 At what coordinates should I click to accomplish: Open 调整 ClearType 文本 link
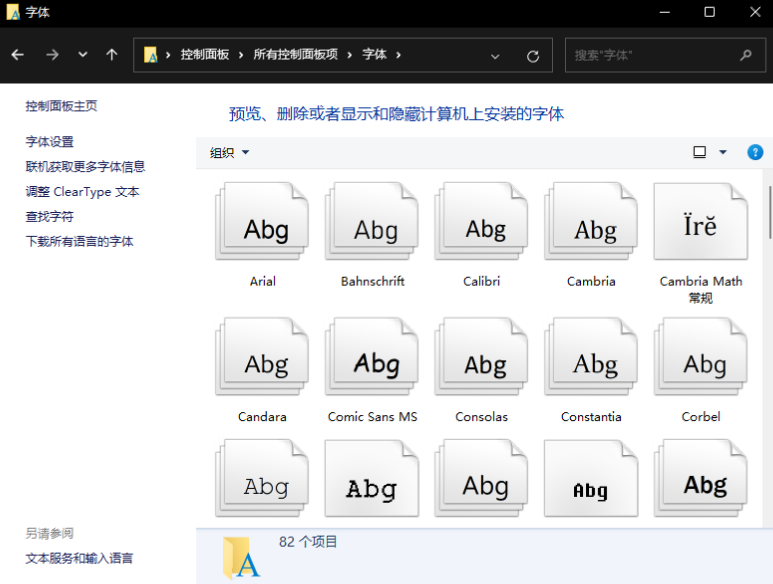coord(82,192)
